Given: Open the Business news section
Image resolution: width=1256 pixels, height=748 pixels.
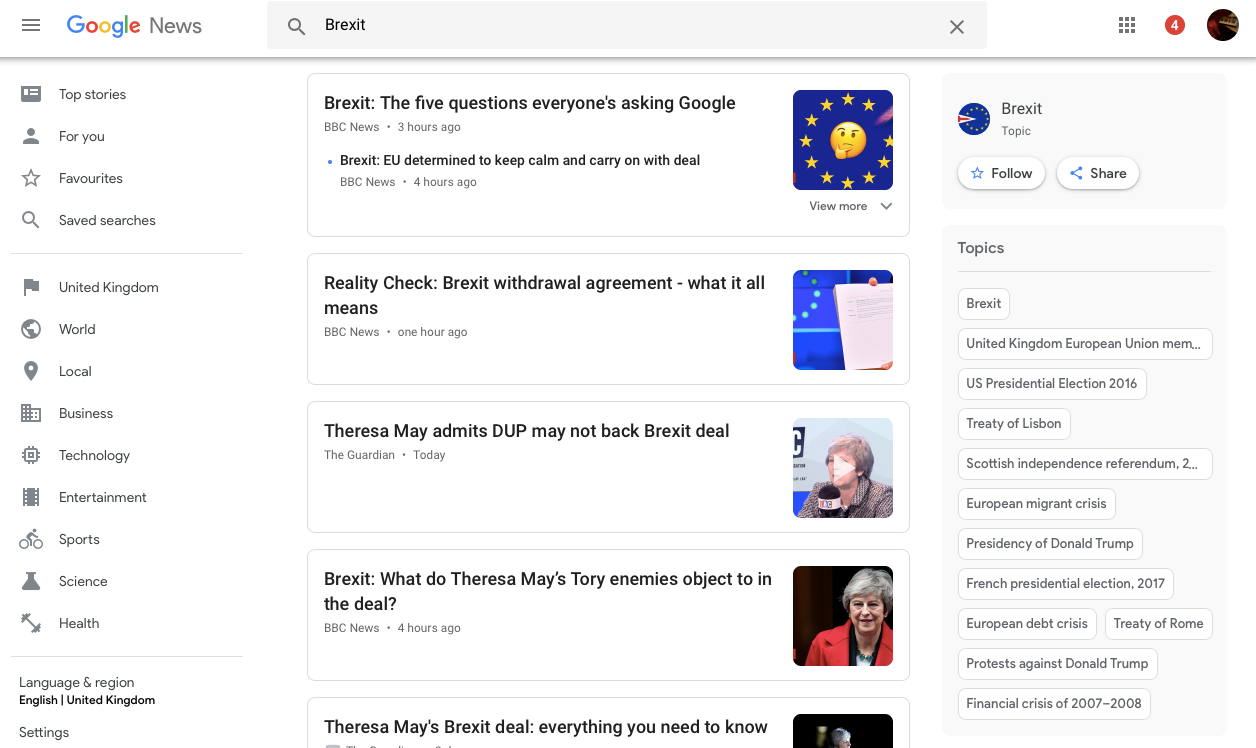Looking at the screenshot, I should 86,413.
